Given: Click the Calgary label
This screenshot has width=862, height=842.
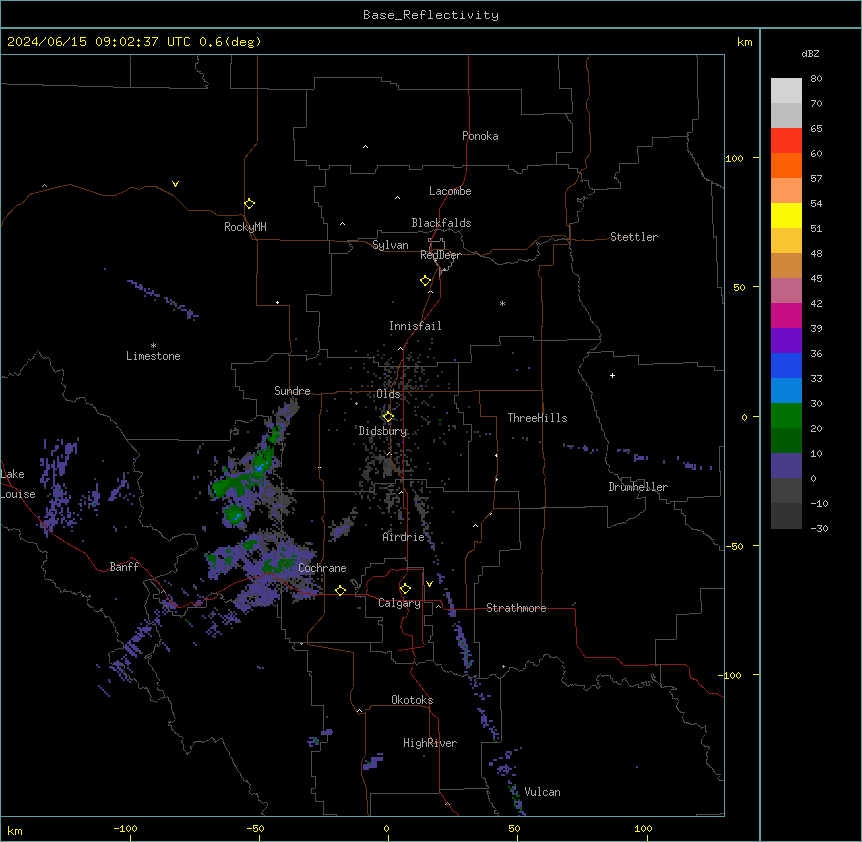Looking at the screenshot, I should coord(399,603).
